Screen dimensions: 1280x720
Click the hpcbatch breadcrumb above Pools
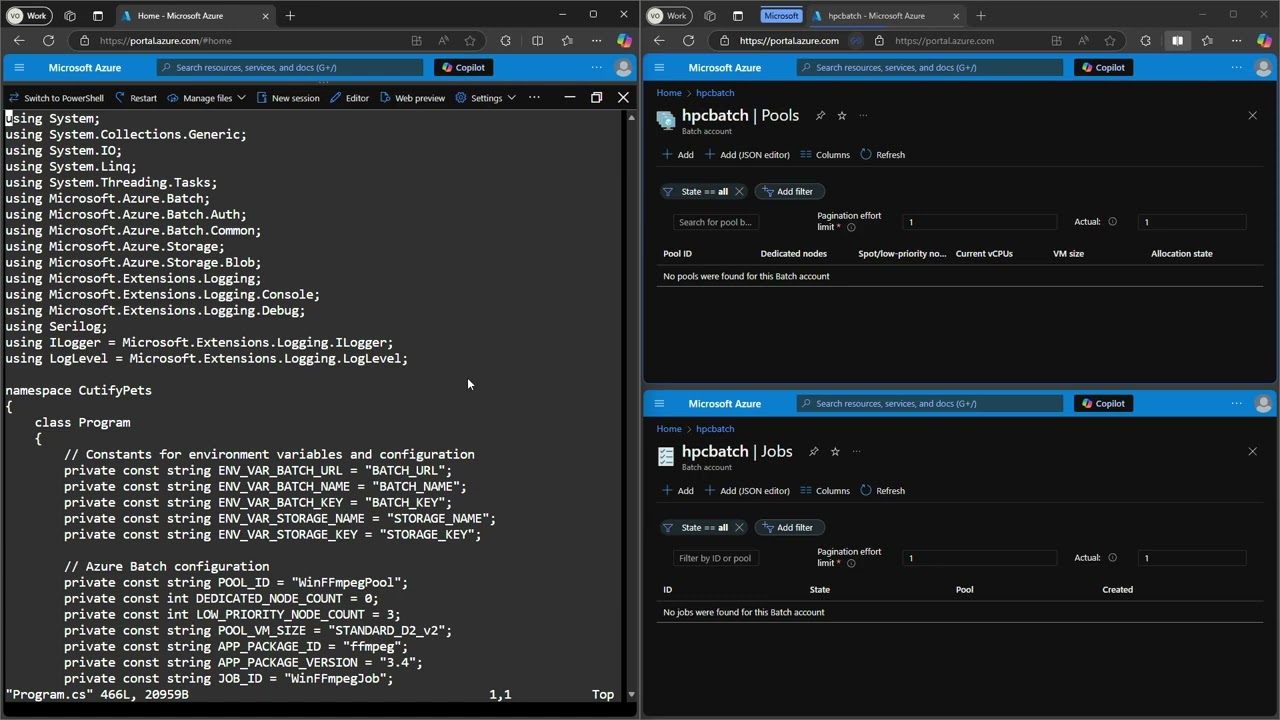coord(715,93)
